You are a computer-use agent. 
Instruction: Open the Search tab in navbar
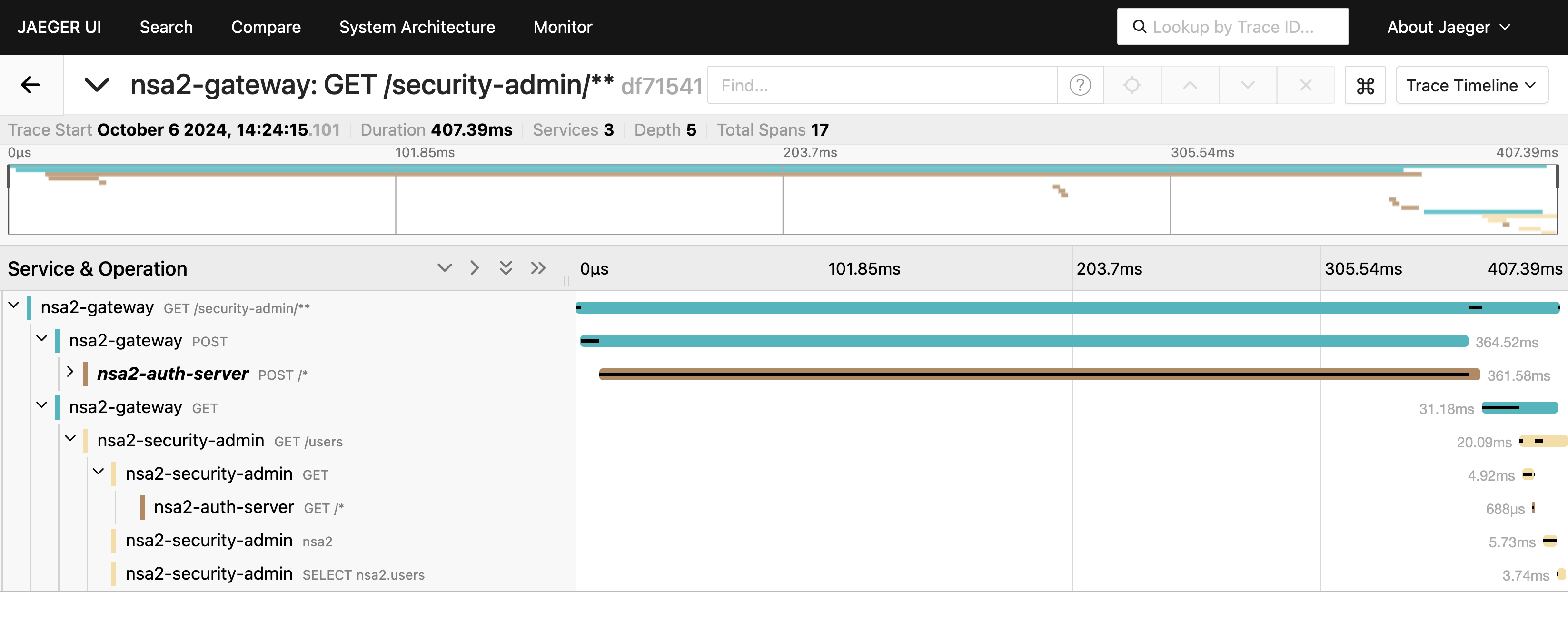(x=166, y=28)
